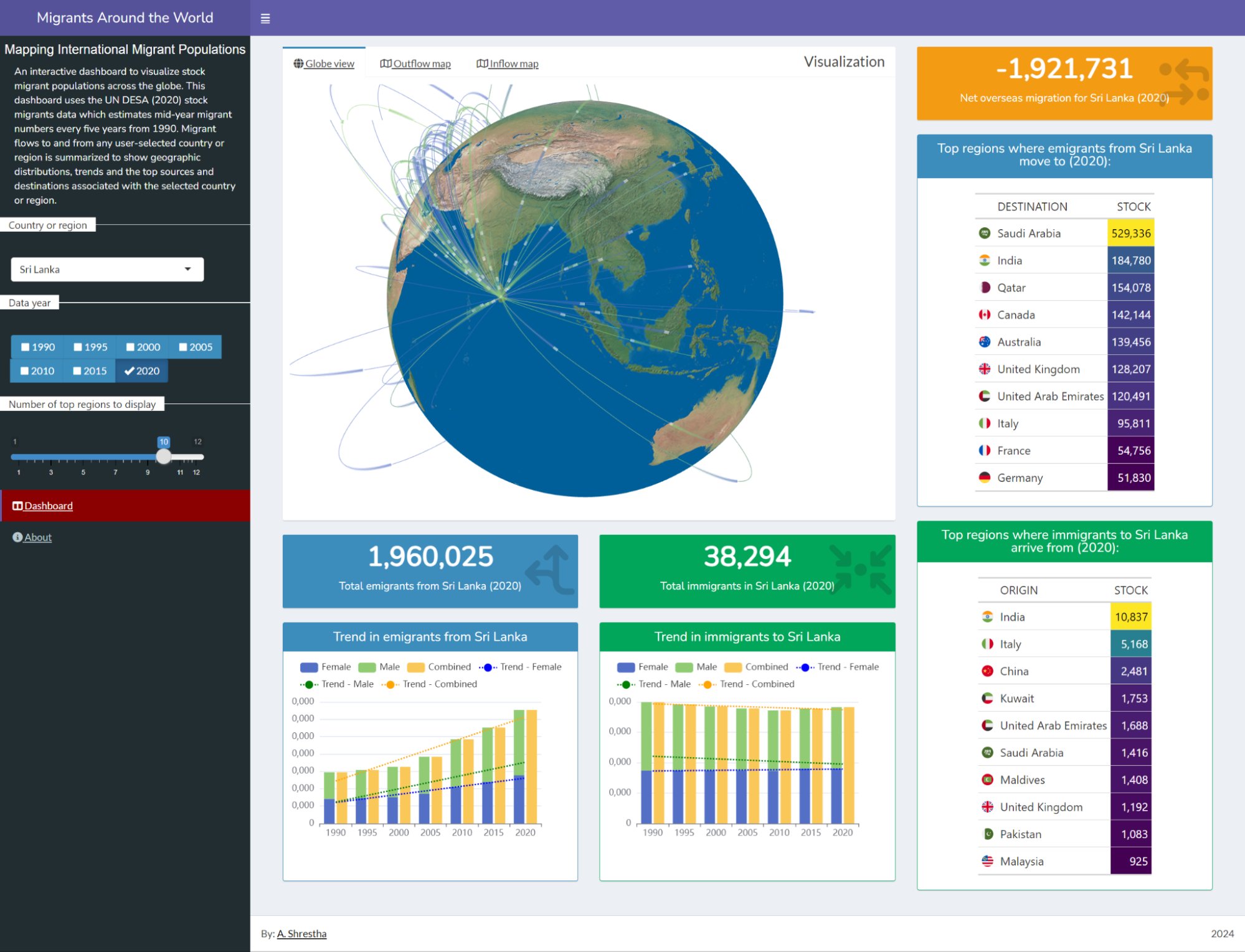Switch to the Outflow map tab

point(415,63)
